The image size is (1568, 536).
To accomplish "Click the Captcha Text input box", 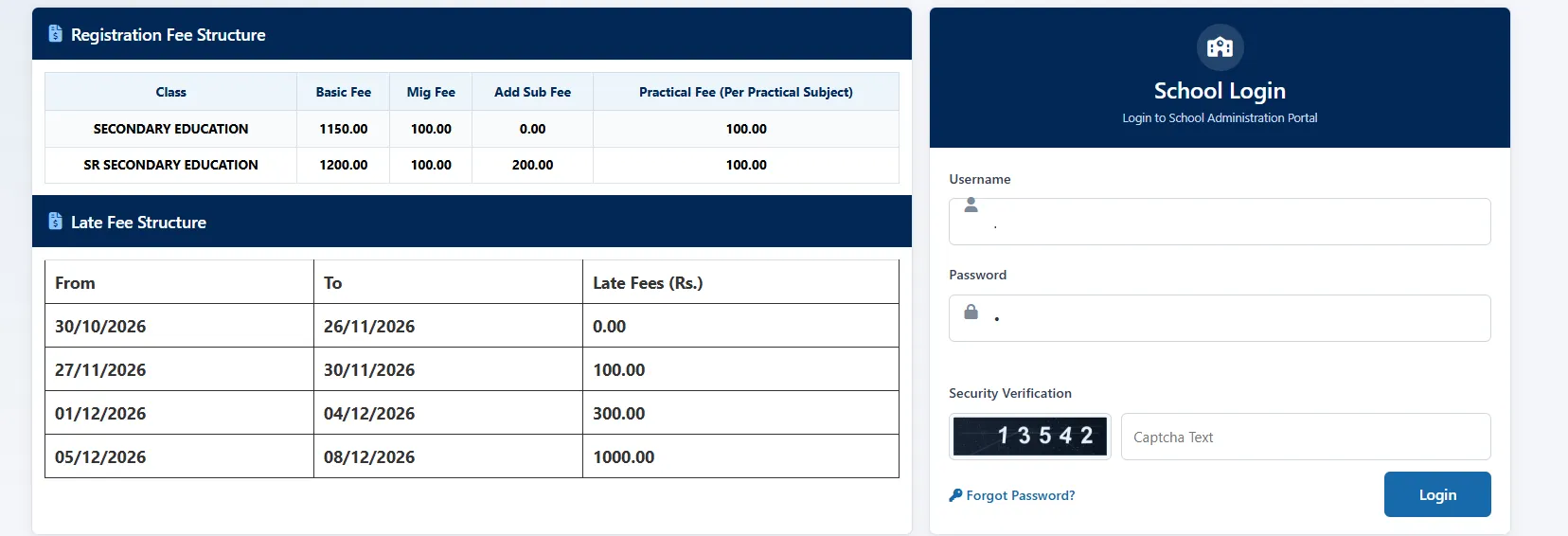I will (x=1306, y=437).
